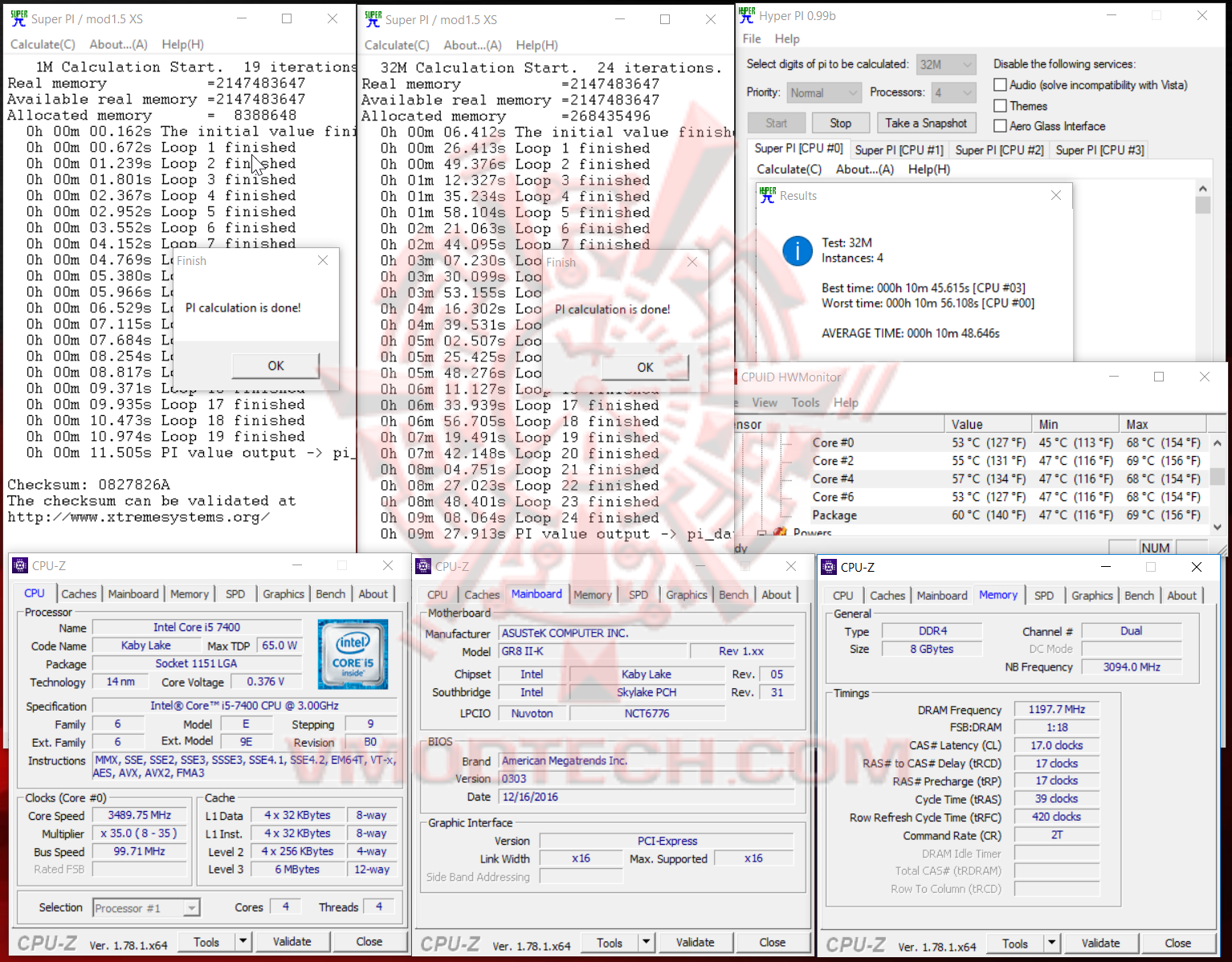Click OK in the 1M Super PI Finish dialog
Viewport: 1232px width, 962px height.
(275, 366)
